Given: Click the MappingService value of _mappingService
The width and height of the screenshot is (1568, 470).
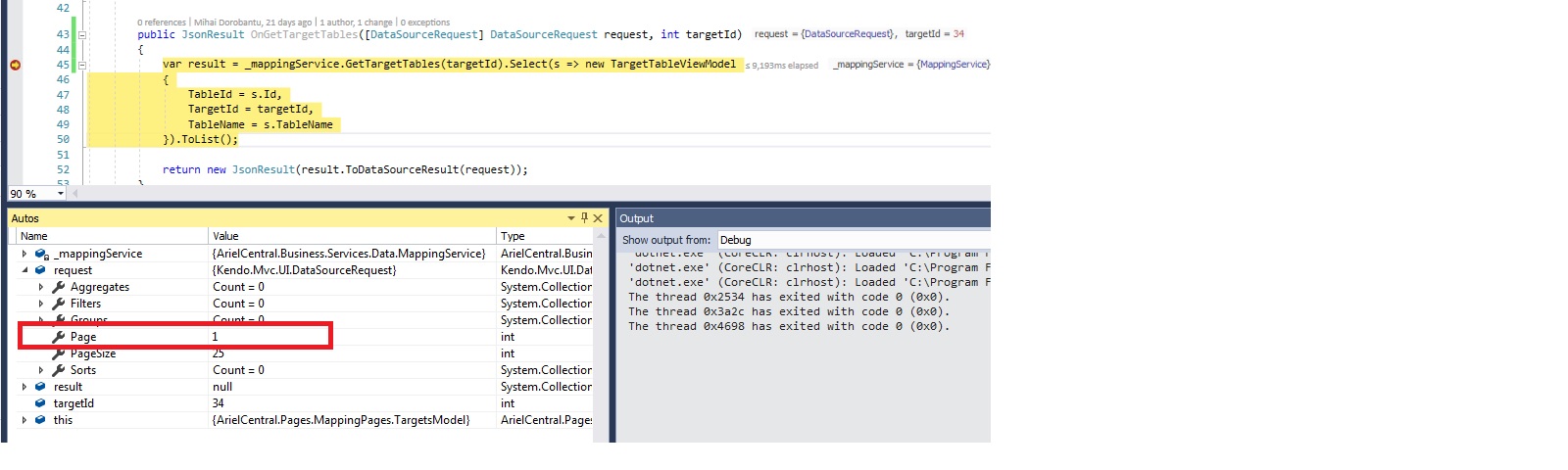Looking at the screenshot, I should point(348,254).
